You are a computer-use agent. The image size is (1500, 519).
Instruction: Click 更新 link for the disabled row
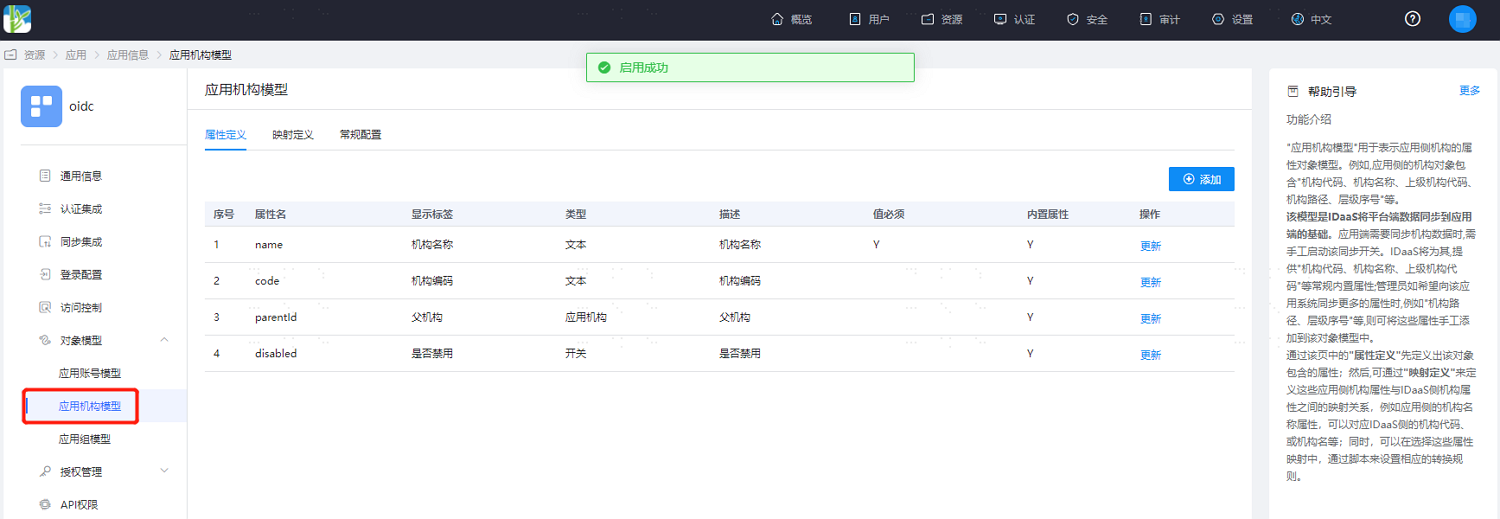click(1151, 355)
